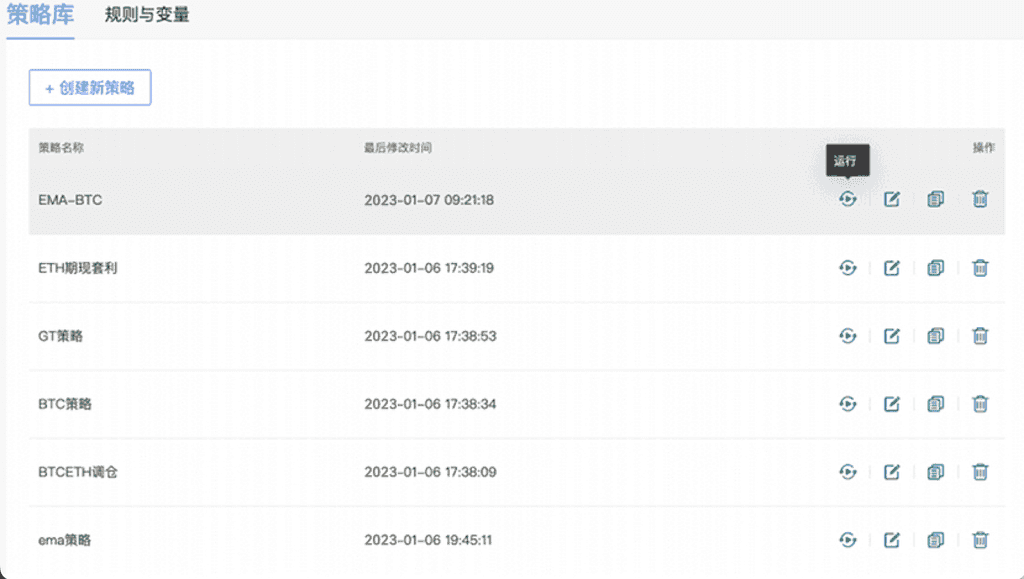Click the 最后修改时间 column header
The height and width of the screenshot is (579, 1024).
pos(398,148)
